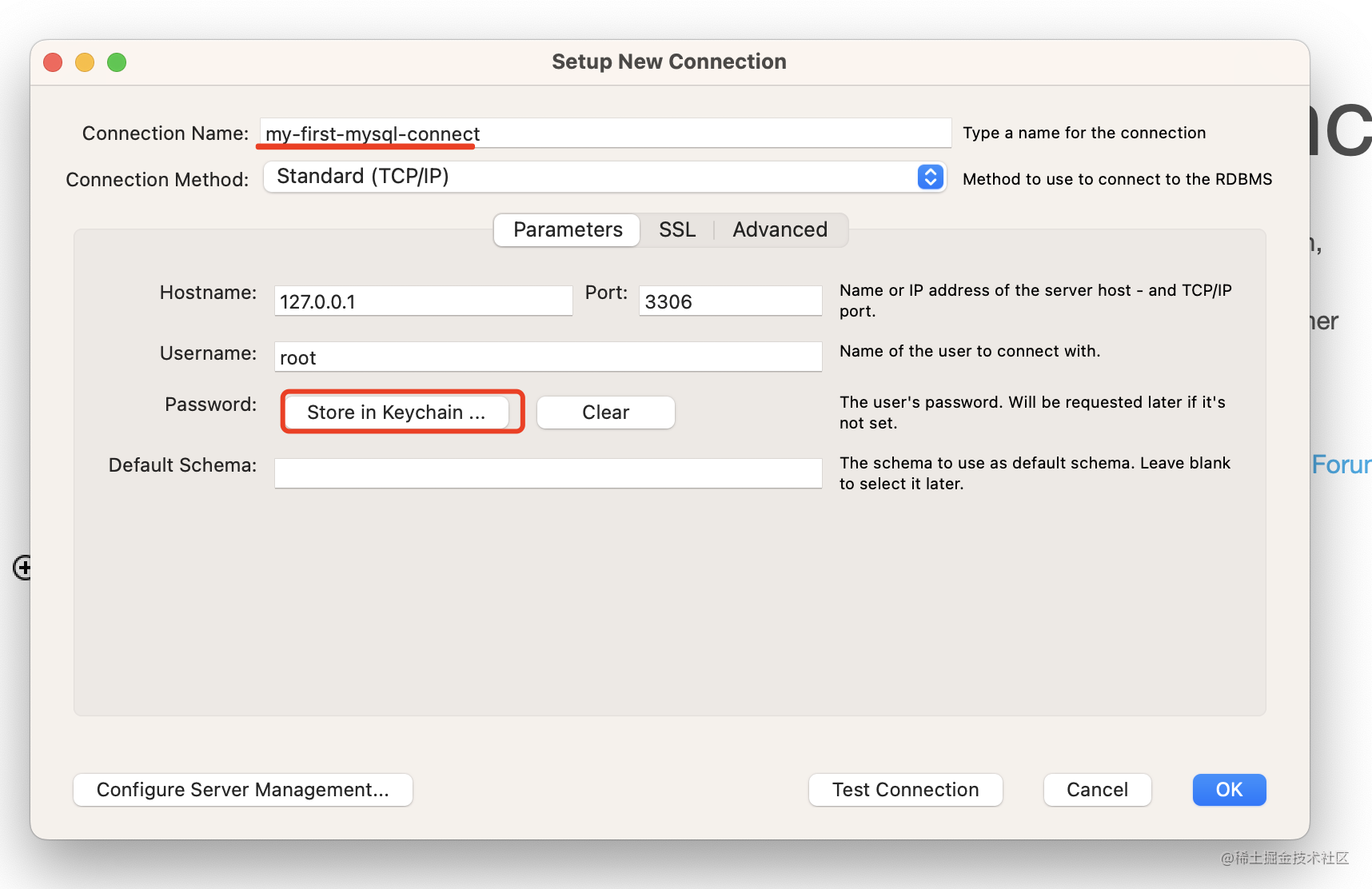The height and width of the screenshot is (889, 1372).
Task: Click the Port field showing 3306
Action: click(x=729, y=301)
